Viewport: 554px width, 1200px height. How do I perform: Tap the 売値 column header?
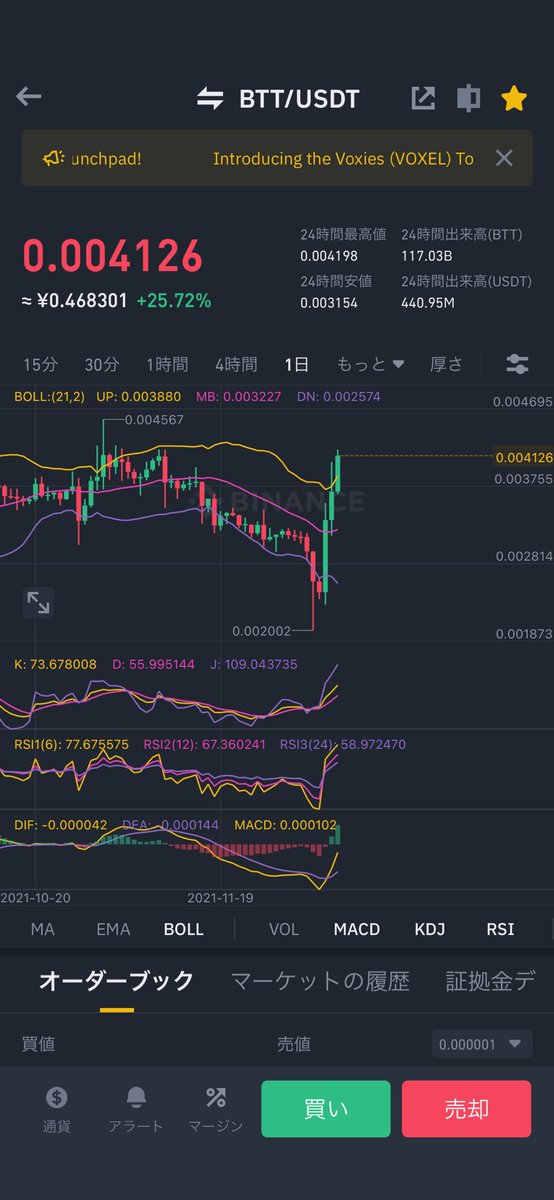click(294, 1044)
